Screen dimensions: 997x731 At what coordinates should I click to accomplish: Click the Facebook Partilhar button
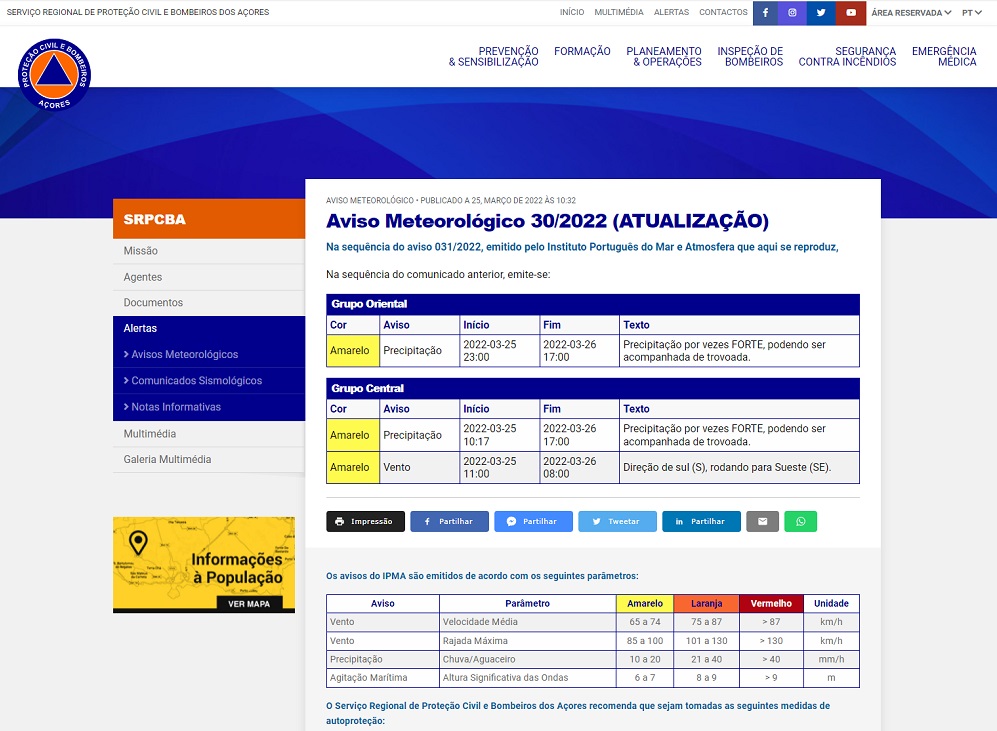click(450, 521)
